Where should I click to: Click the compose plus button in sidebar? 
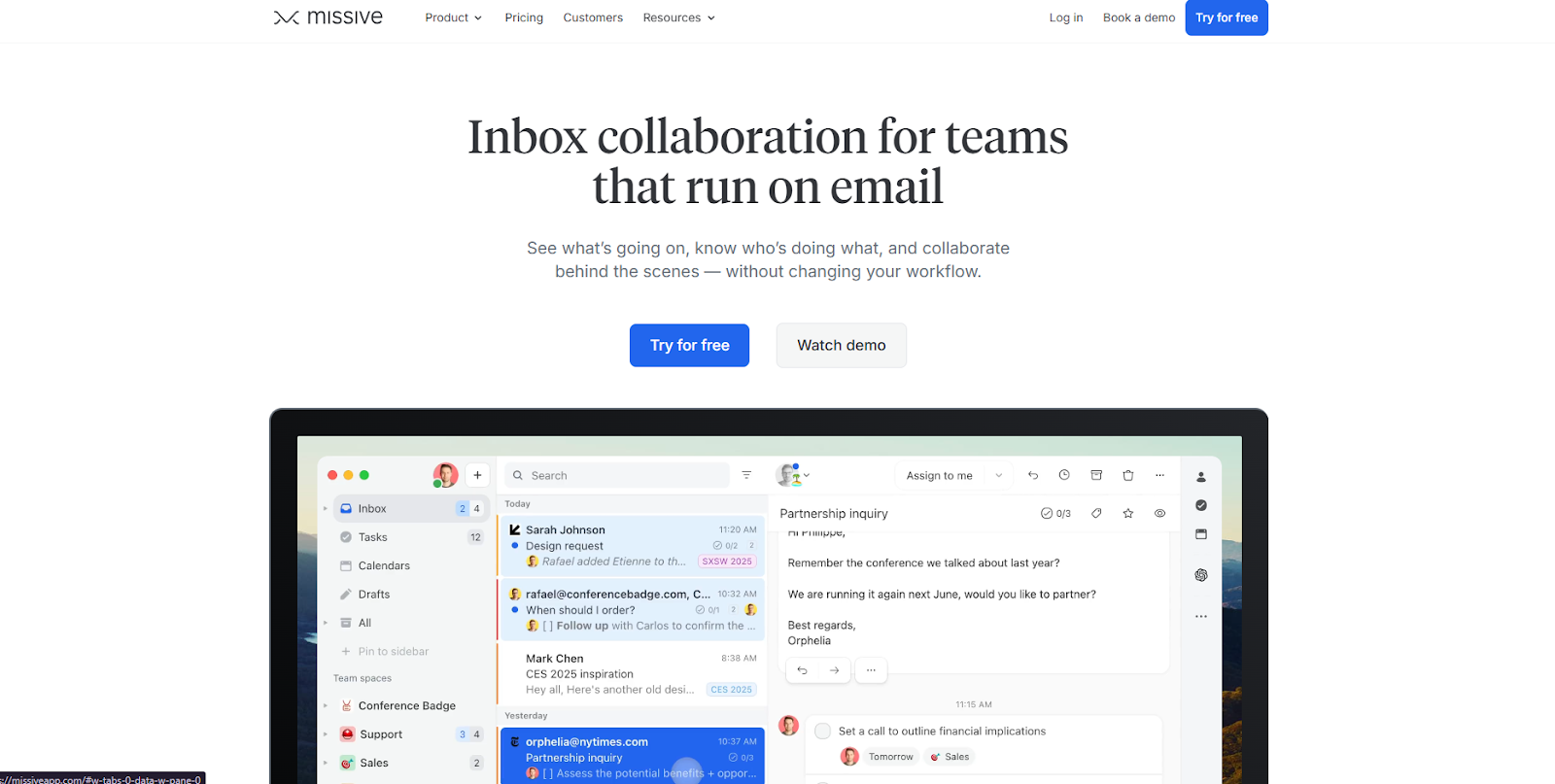coord(477,475)
